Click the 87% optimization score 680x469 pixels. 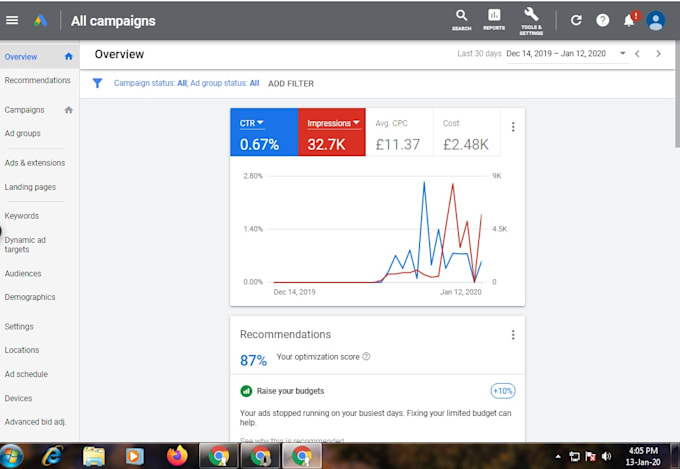(253, 360)
